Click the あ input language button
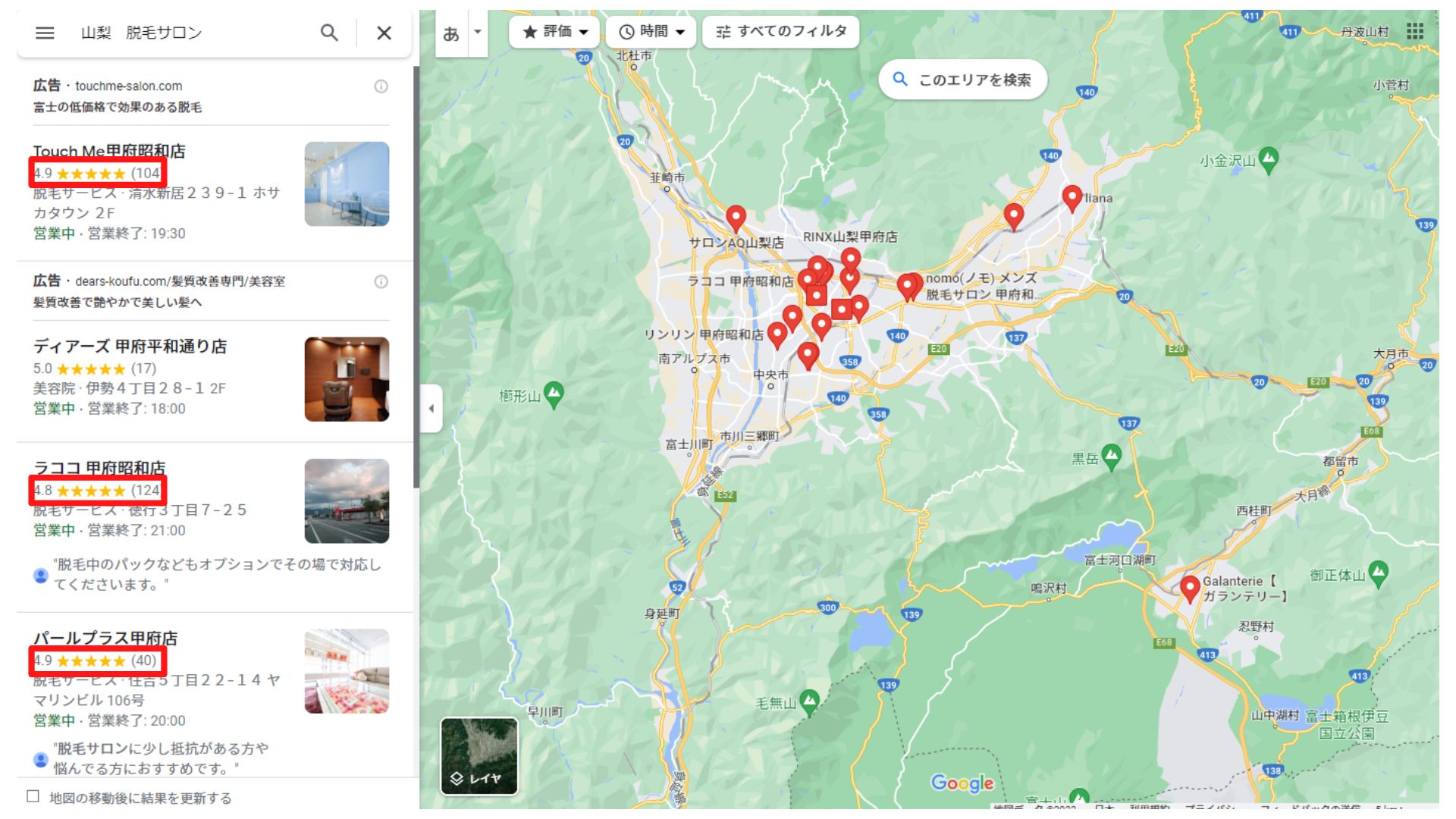 [451, 33]
